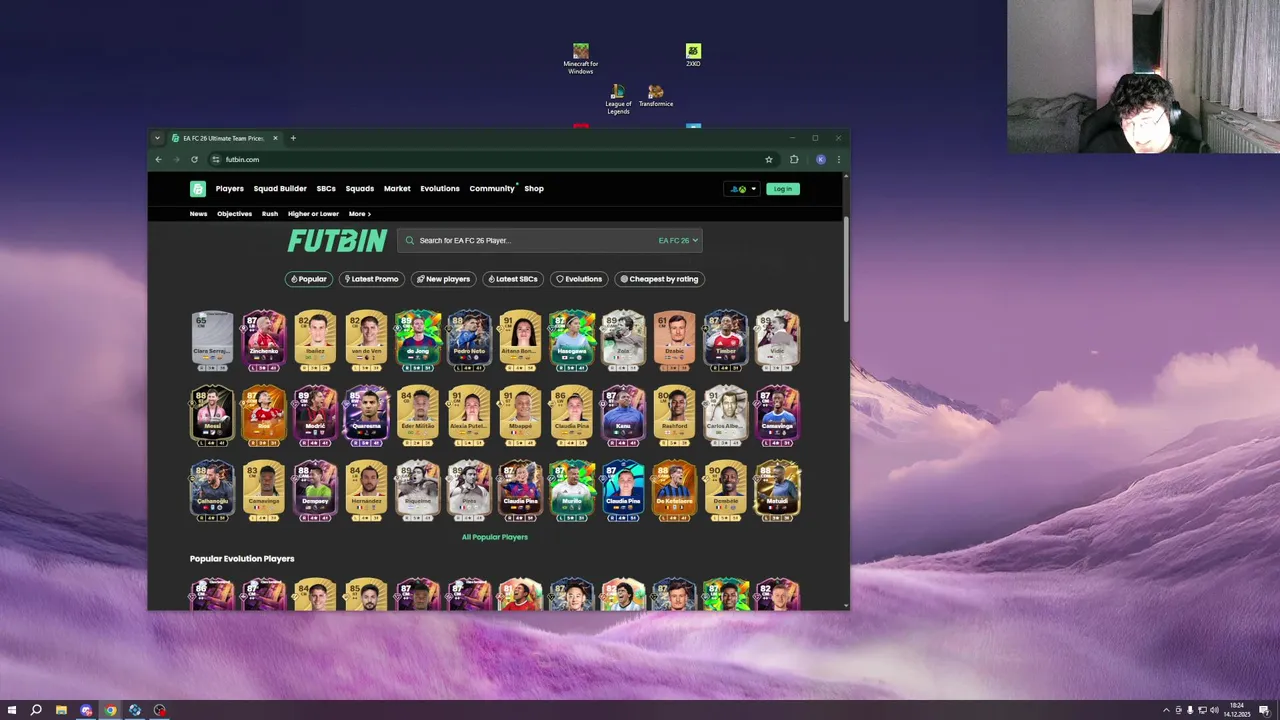Click the browser back arrow
1280x720 pixels.
pos(158,159)
